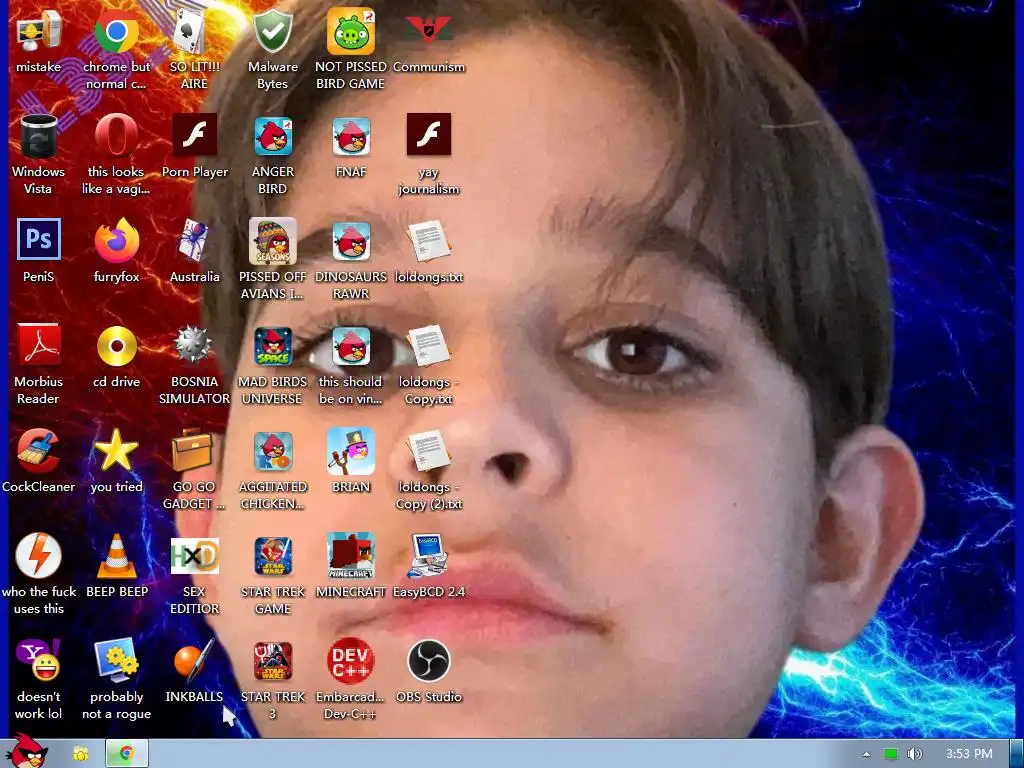Select the 'loldongs - Copy.txt' file
This screenshot has height=768, width=1024.
428,346
